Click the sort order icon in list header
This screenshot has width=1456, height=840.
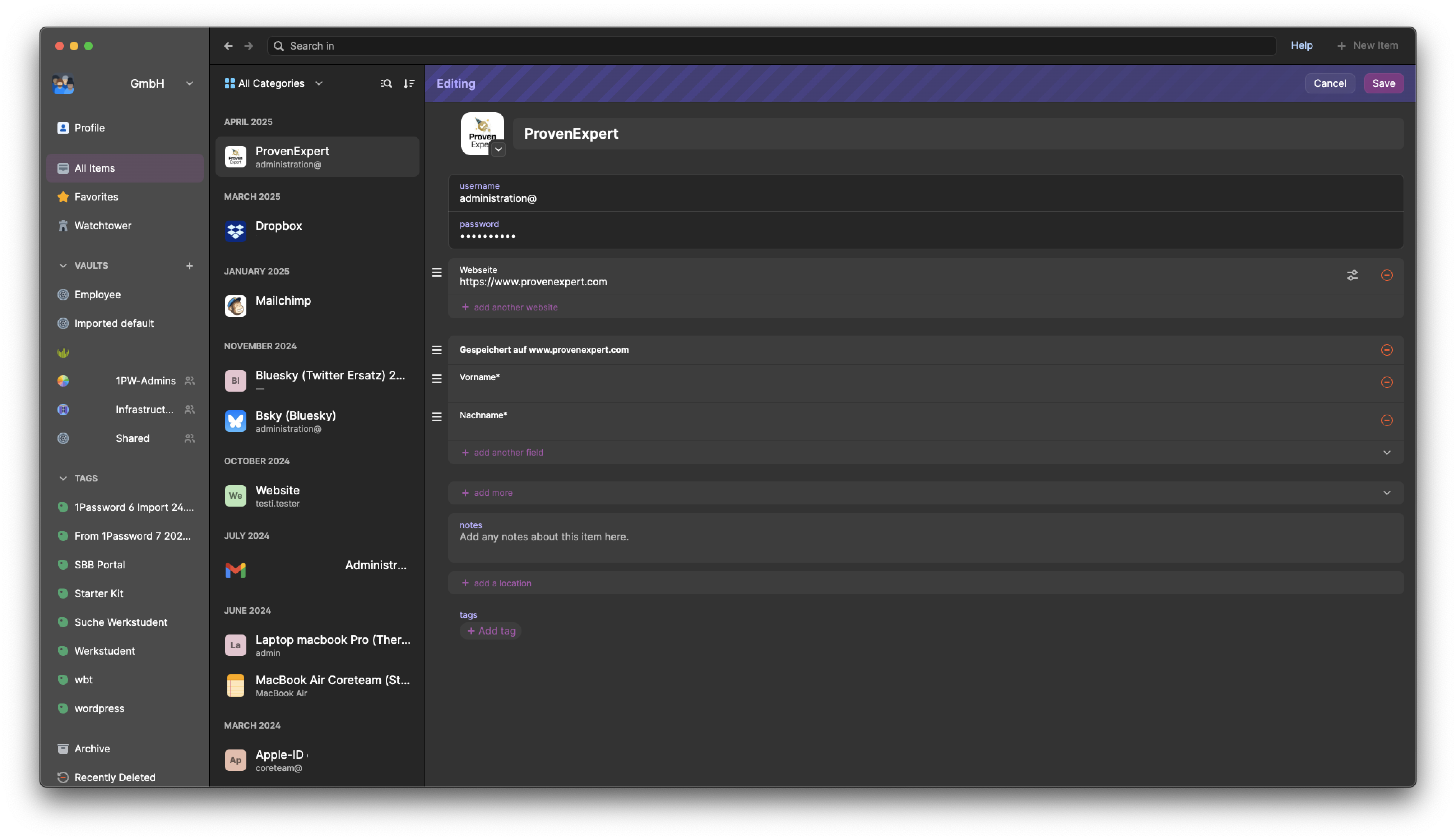click(409, 84)
